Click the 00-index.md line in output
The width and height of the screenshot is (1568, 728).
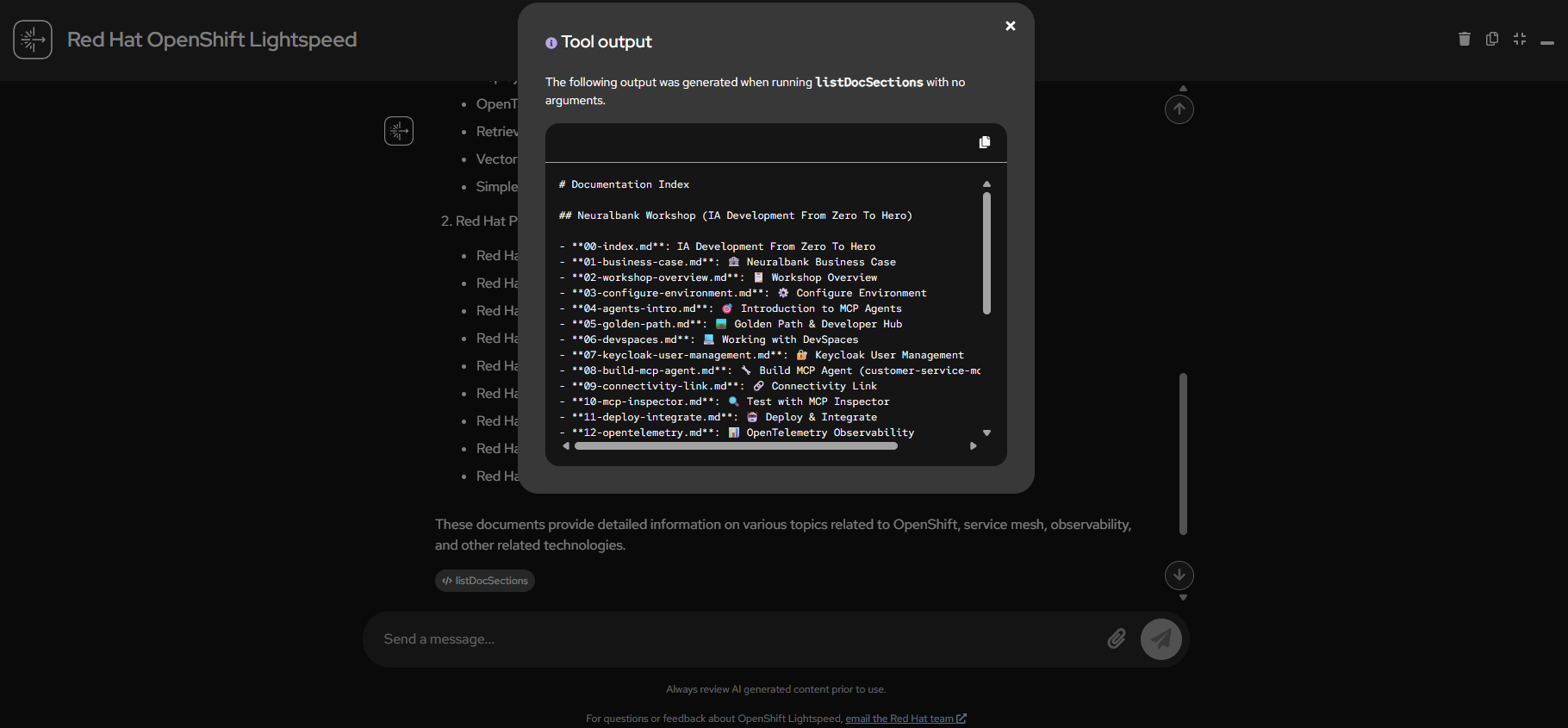click(x=717, y=246)
